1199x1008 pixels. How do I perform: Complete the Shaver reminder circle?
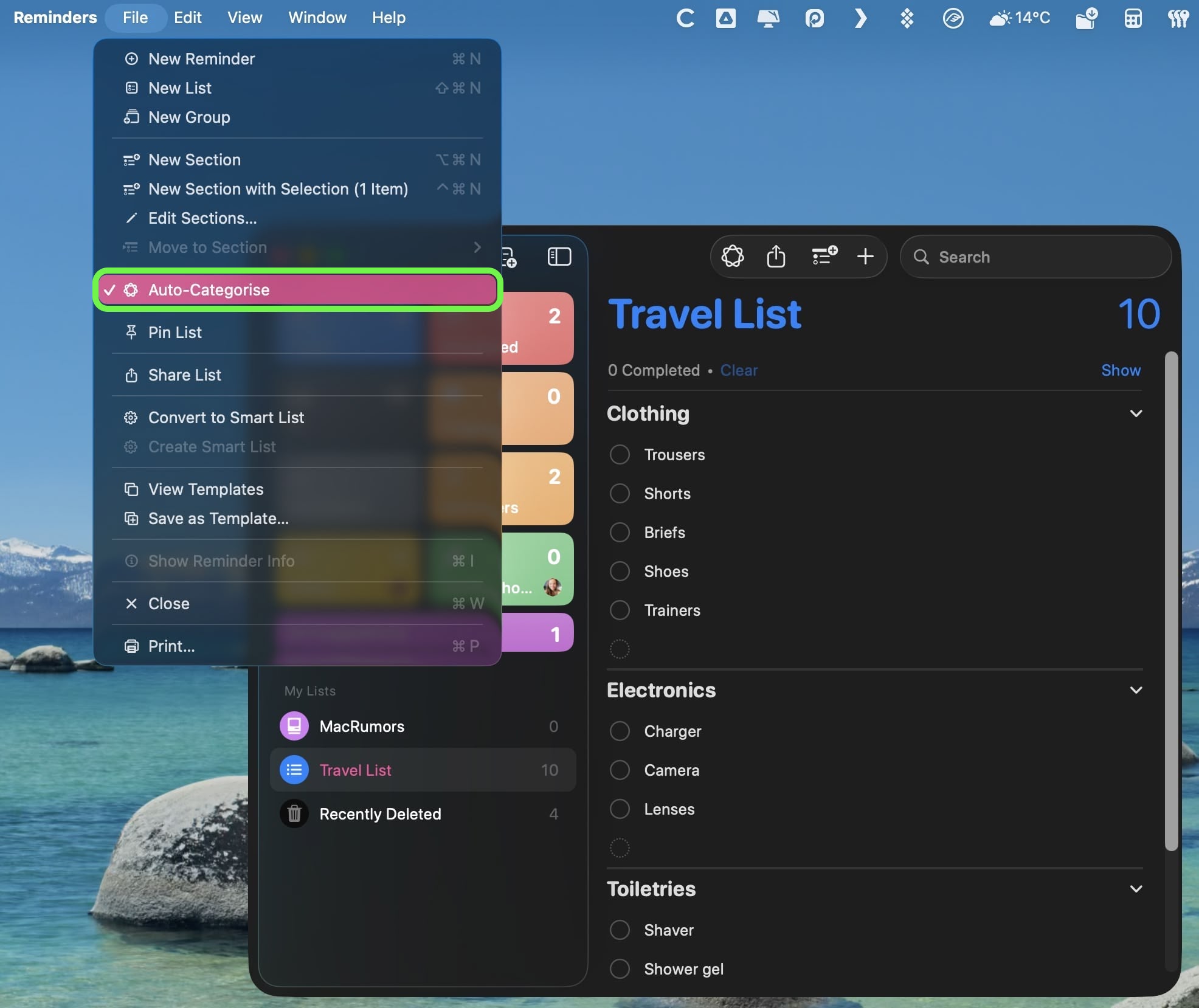(620, 930)
